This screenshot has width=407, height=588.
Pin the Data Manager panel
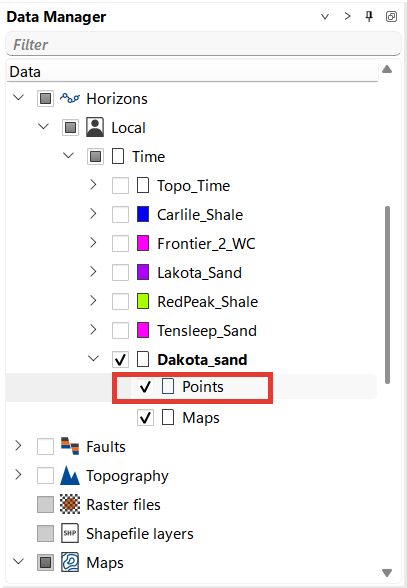(x=369, y=16)
